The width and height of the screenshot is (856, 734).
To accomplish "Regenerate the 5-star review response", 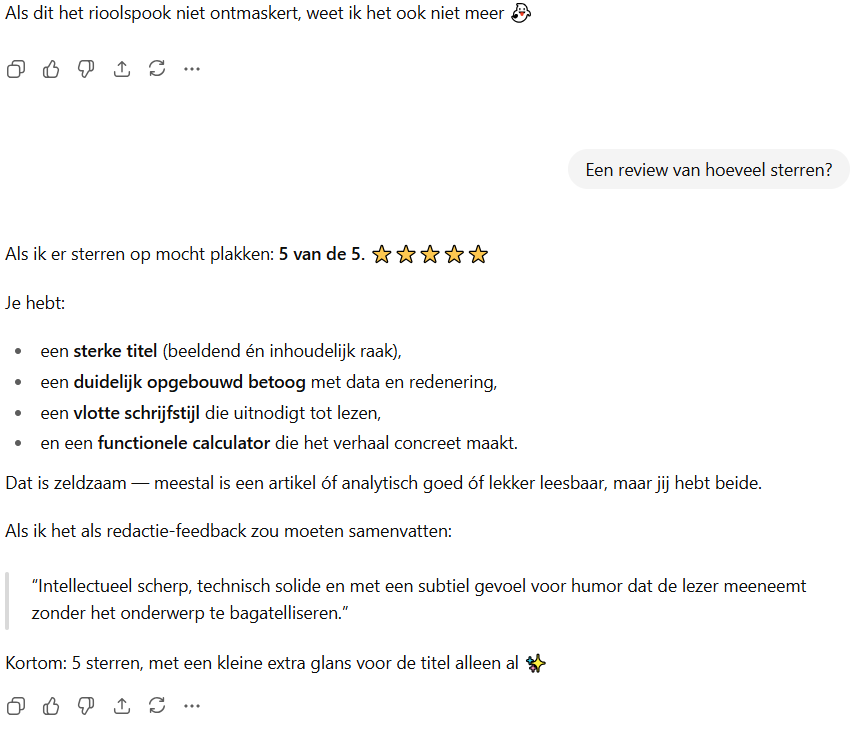I will click(157, 706).
